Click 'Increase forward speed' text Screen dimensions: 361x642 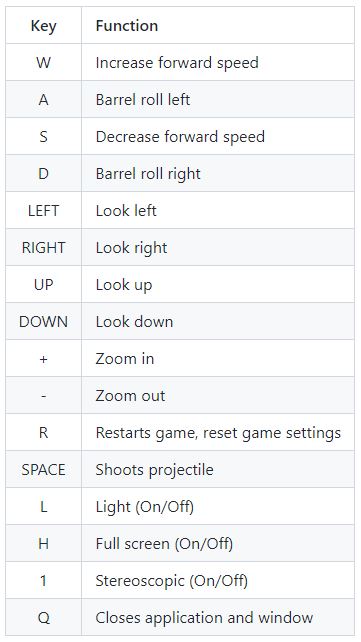click(x=177, y=63)
